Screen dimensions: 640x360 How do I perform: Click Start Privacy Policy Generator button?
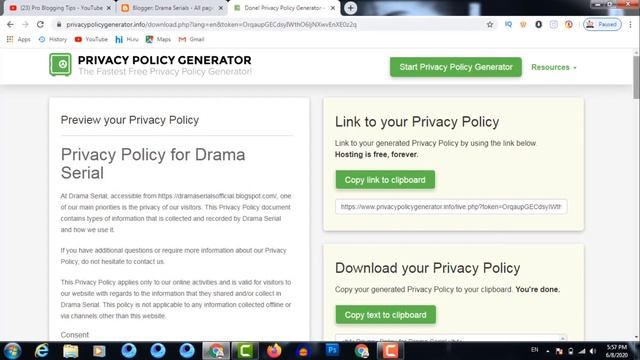456,67
